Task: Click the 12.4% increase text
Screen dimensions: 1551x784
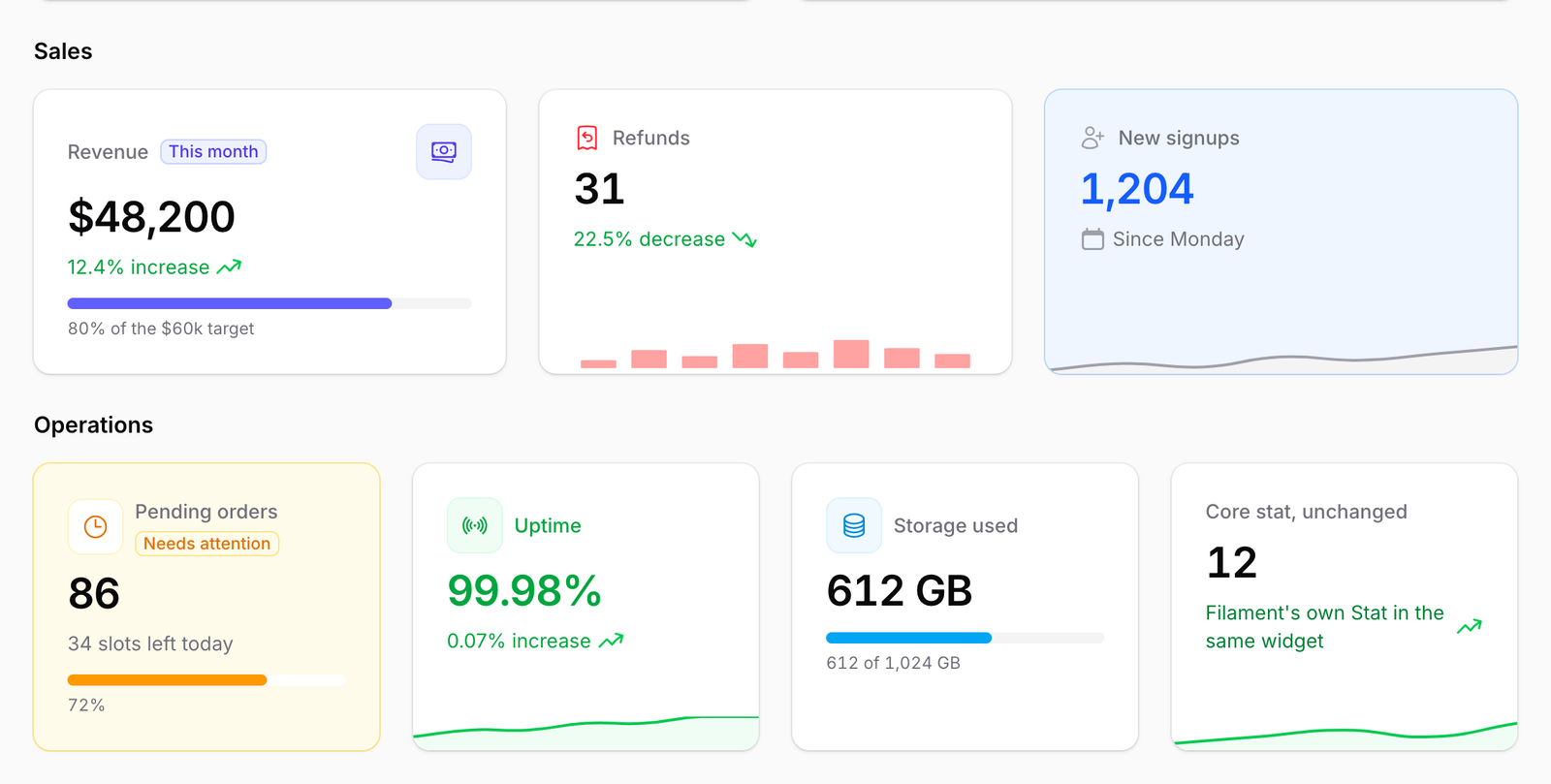Action: (x=139, y=267)
